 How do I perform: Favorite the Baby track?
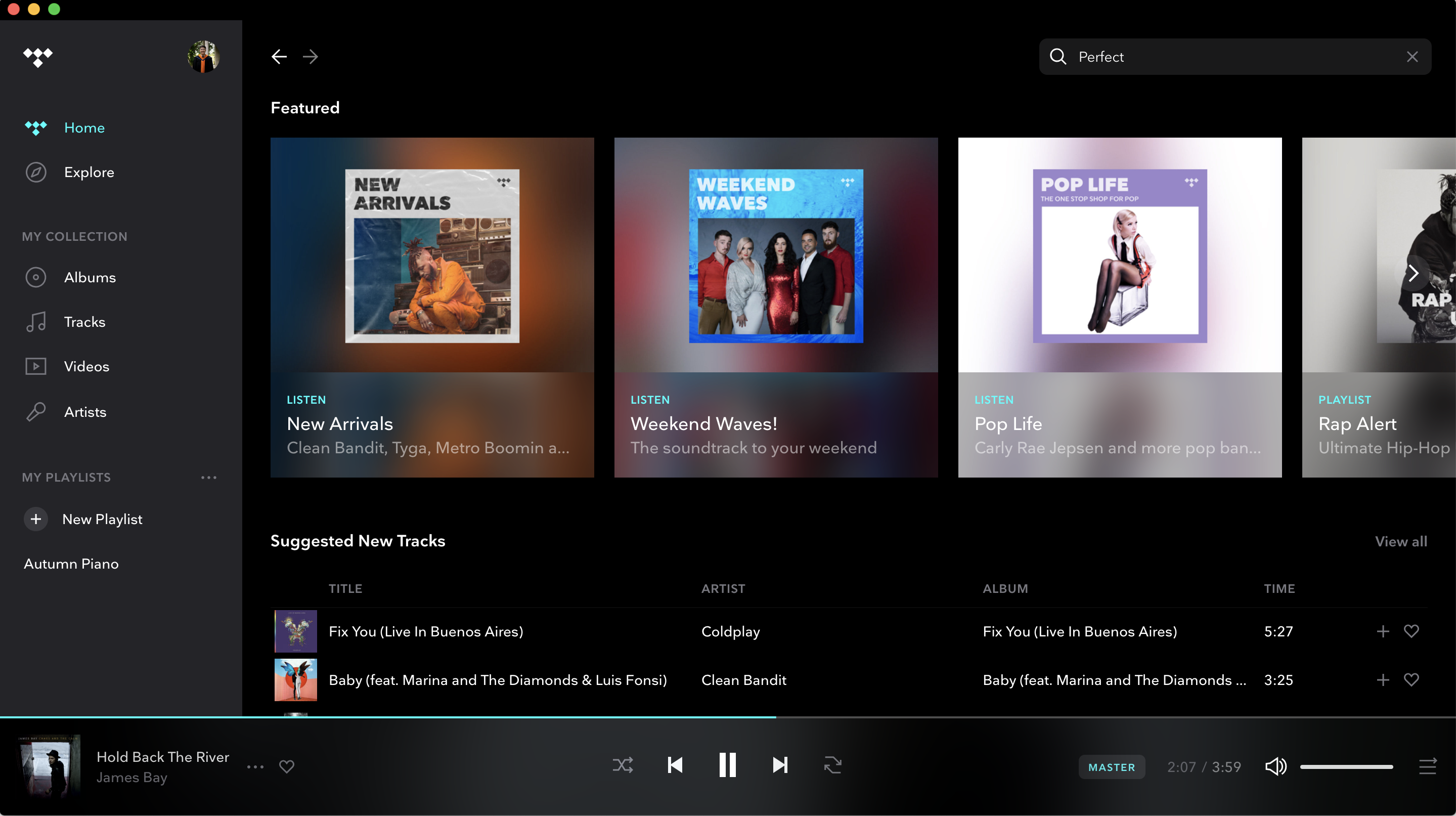(x=1411, y=680)
